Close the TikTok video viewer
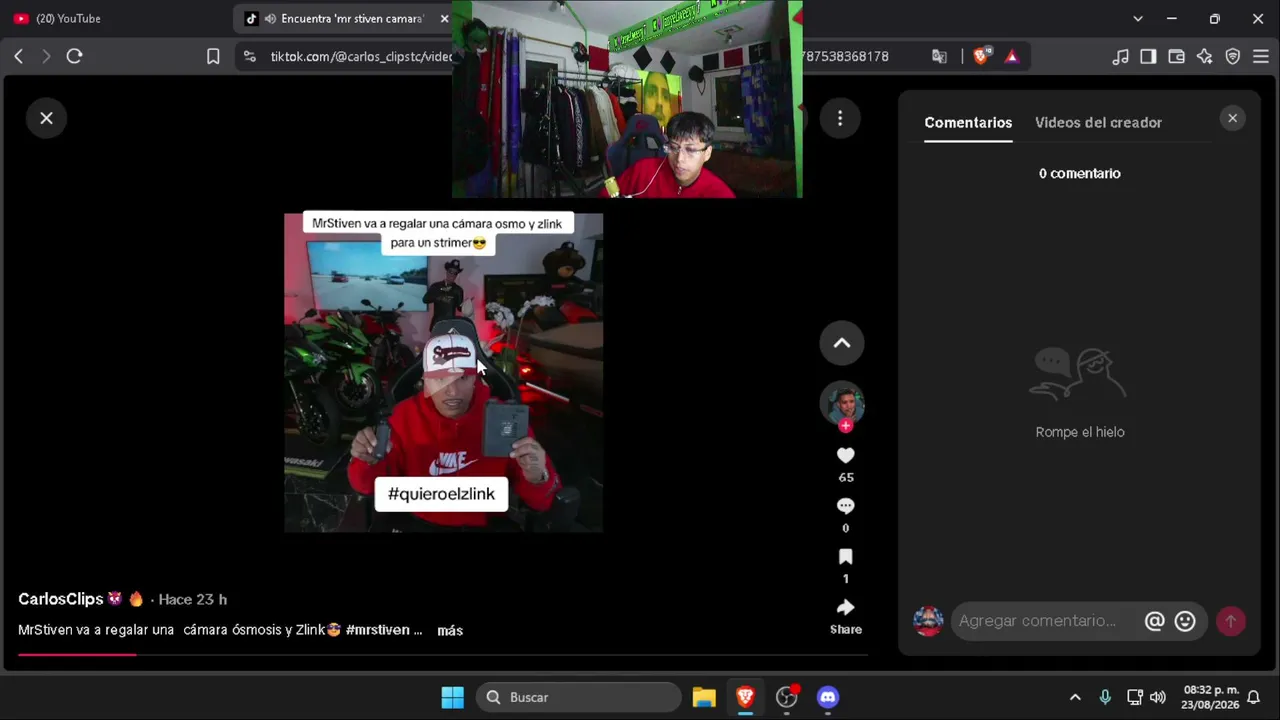Screen dimensions: 1280x720 point(46,118)
